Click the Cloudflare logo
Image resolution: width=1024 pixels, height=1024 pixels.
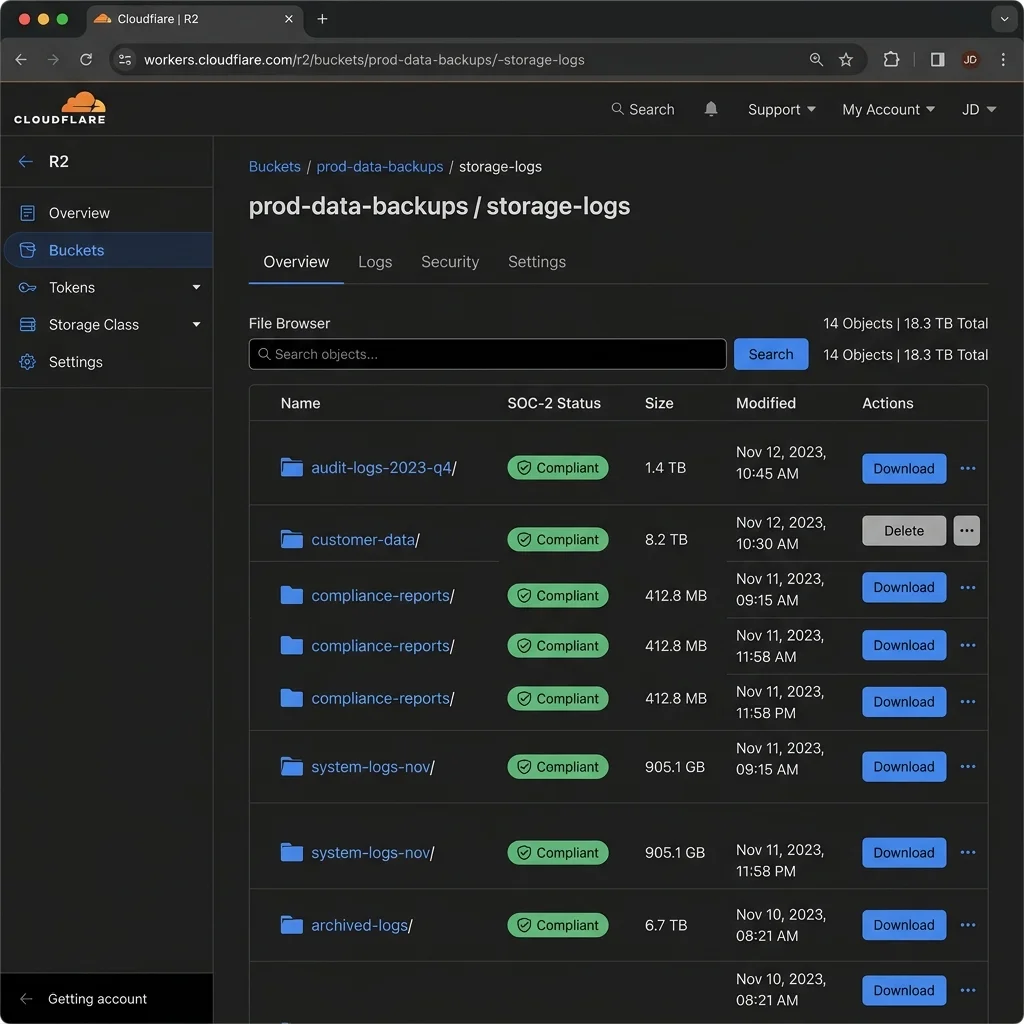(59, 108)
